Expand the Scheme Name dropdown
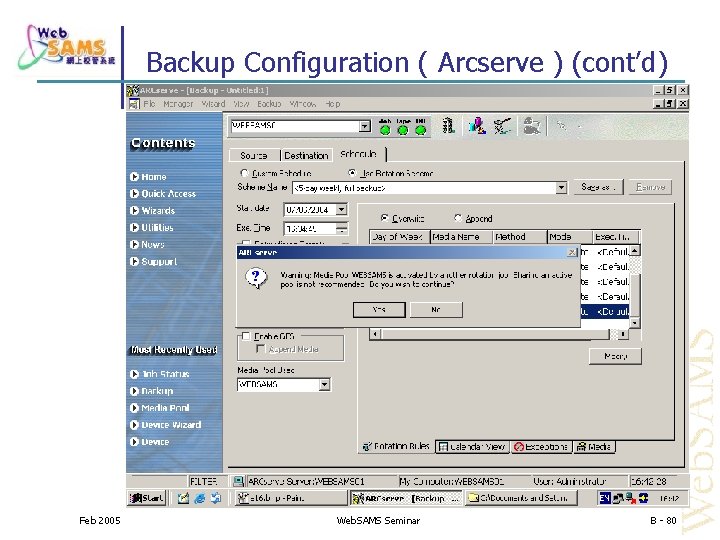This screenshot has height=540, width=720. coord(561,188)
